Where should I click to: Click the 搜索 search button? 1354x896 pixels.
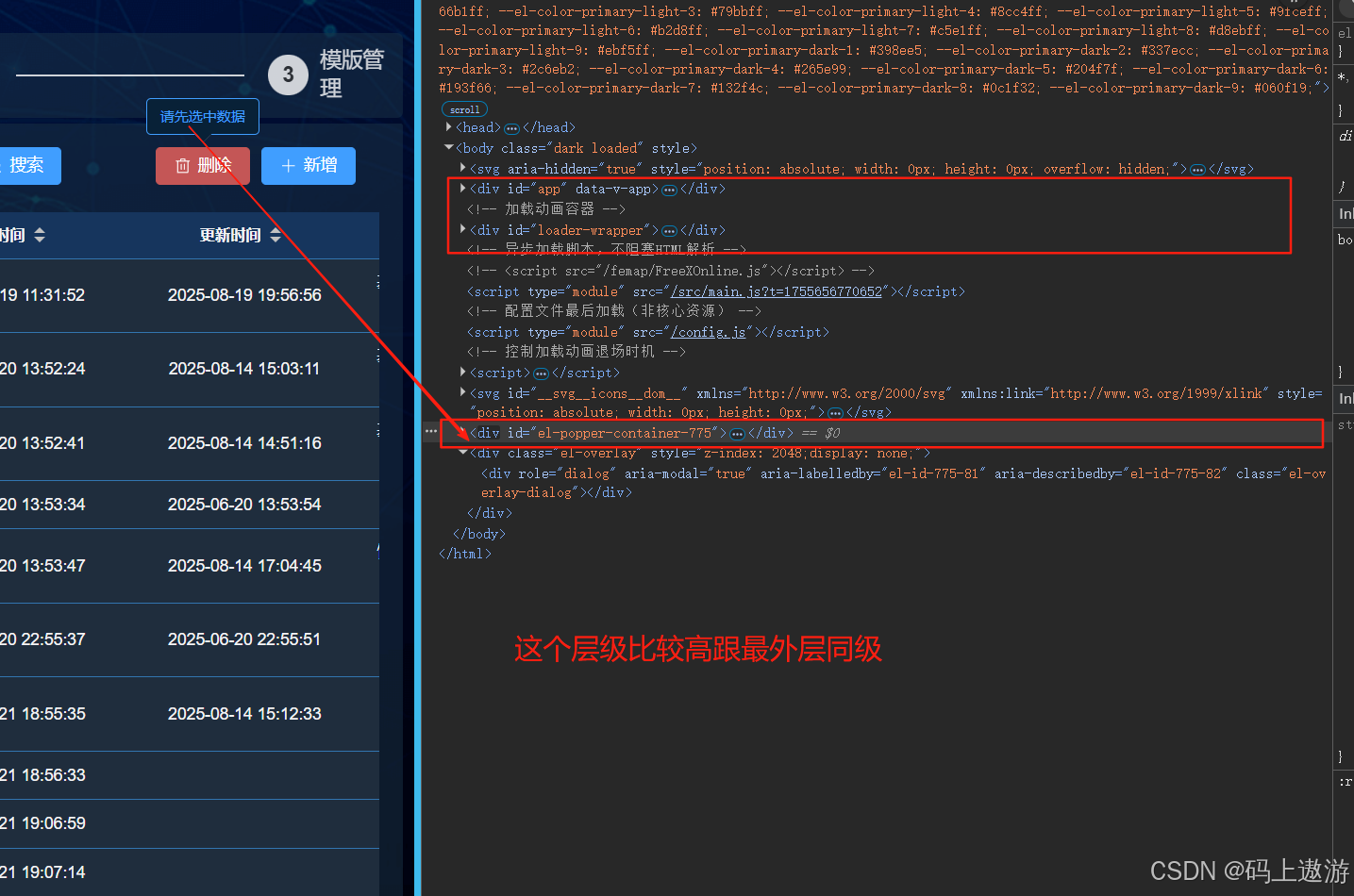(28, 166)
